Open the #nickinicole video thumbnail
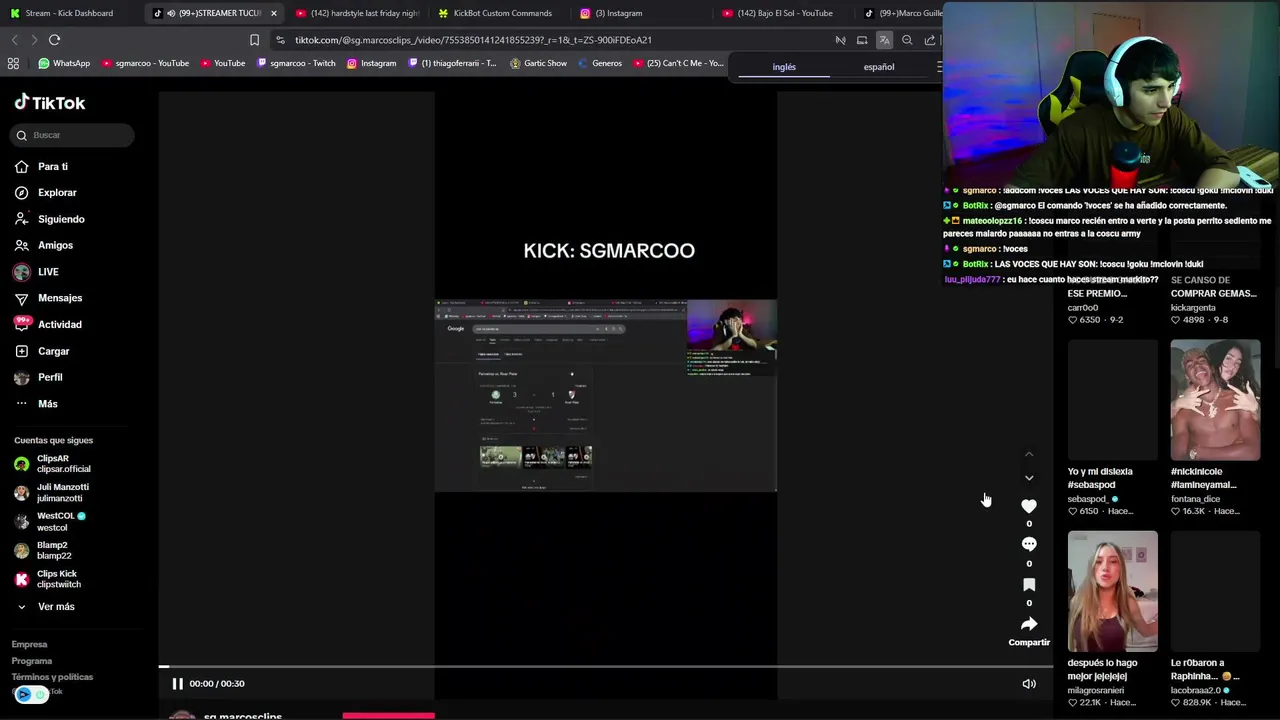 click(1215, 400)
